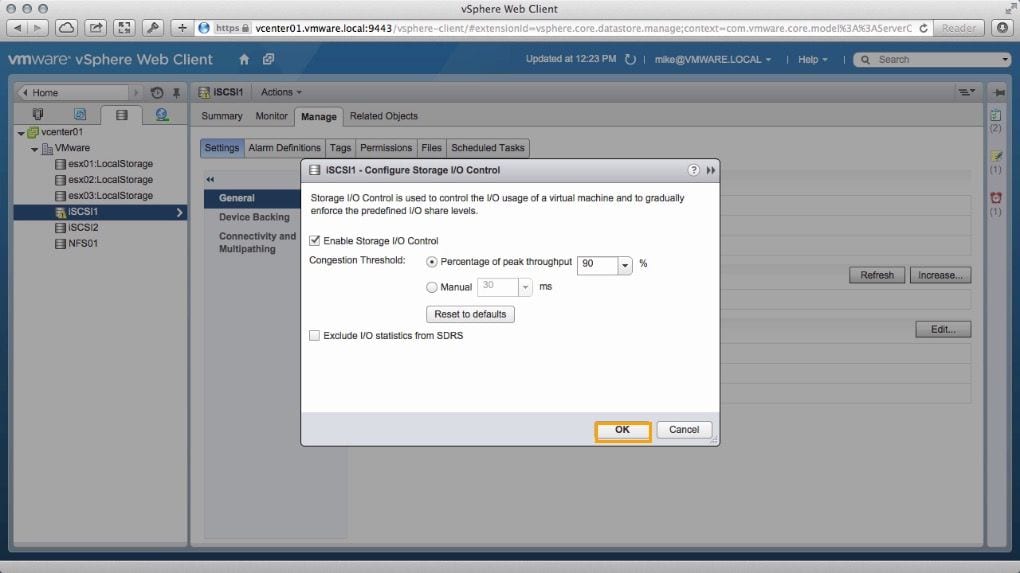1020x573 pixels.
Task: Select Percentage of peak throughput option
Action: click(x=432, y=262)
